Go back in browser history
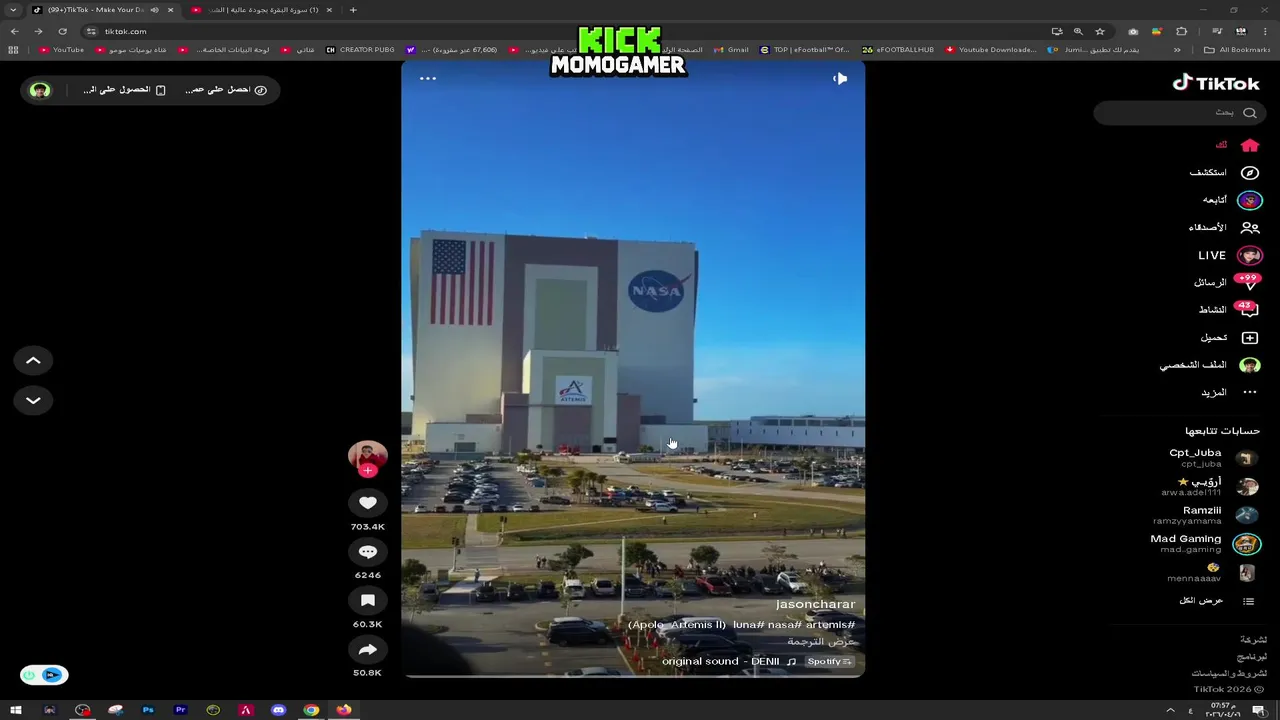The height and width of the screenshot is (720, 1280). coord(14,31)
